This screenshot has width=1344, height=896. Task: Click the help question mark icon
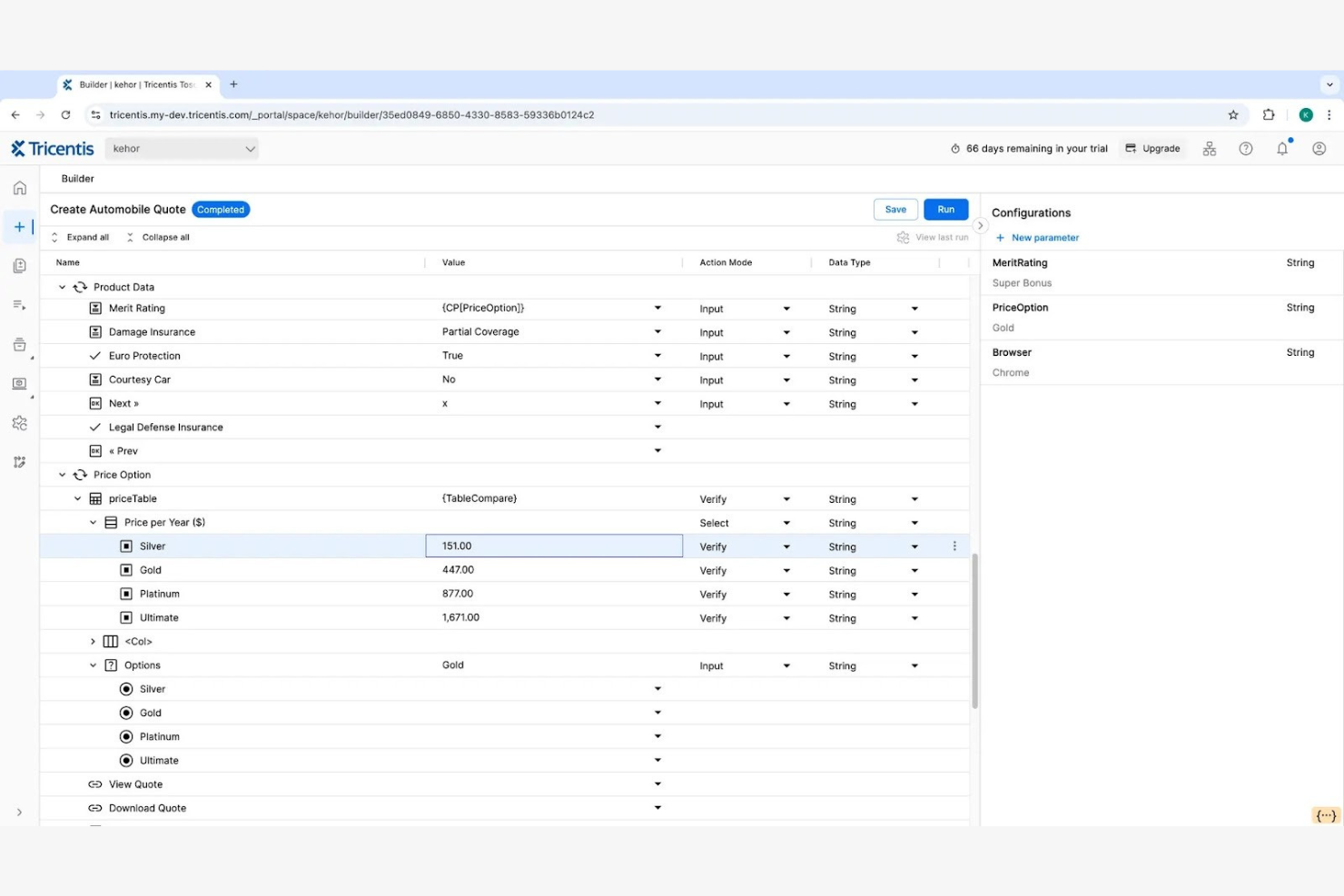coord(1246,148)
